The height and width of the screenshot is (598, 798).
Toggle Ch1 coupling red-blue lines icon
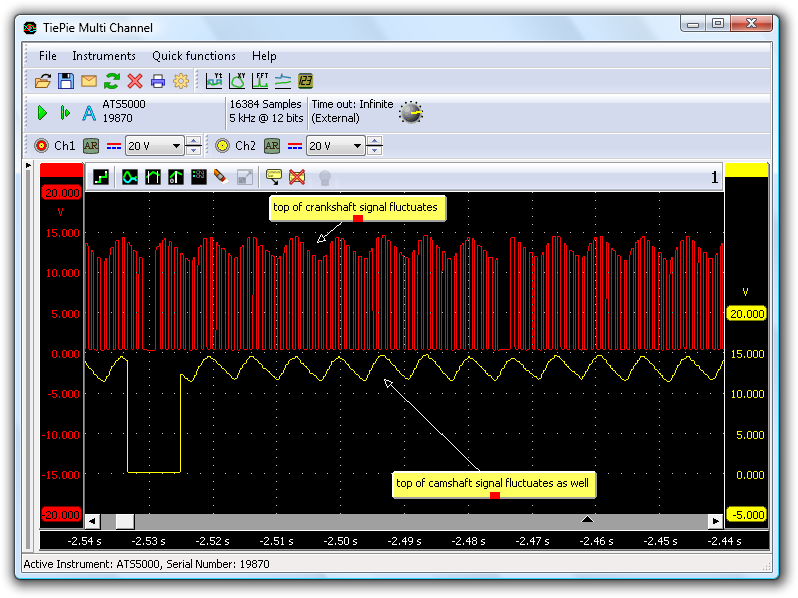click(x=114, y=147)
